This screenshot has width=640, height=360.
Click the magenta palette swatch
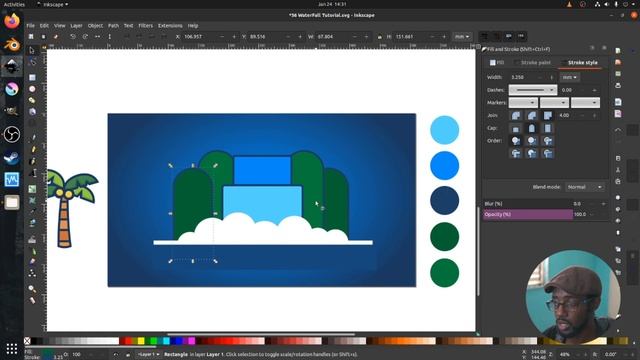[x=191, y=340]
